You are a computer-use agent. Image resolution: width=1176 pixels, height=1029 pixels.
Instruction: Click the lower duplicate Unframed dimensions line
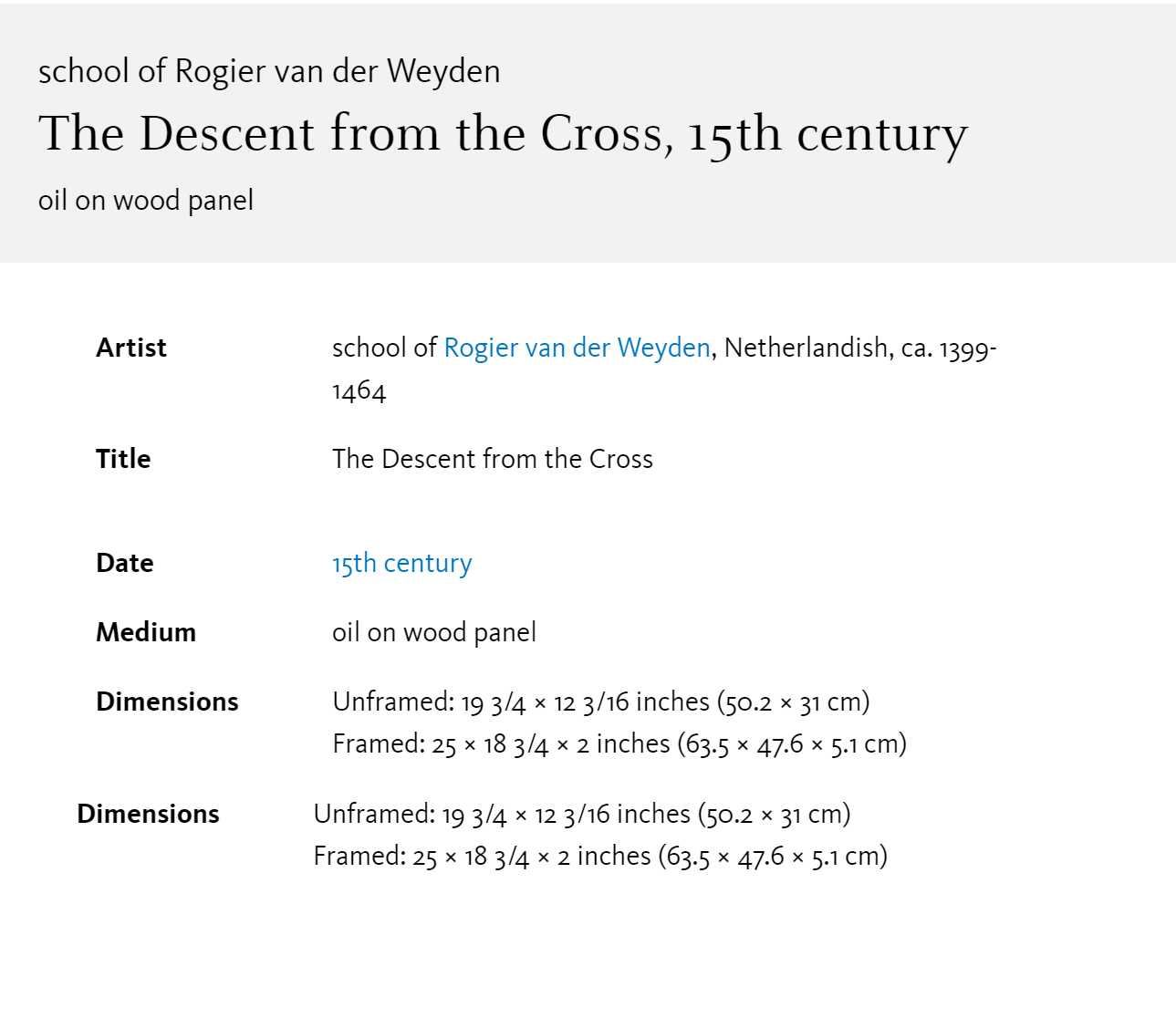click(x=582, y=815)
